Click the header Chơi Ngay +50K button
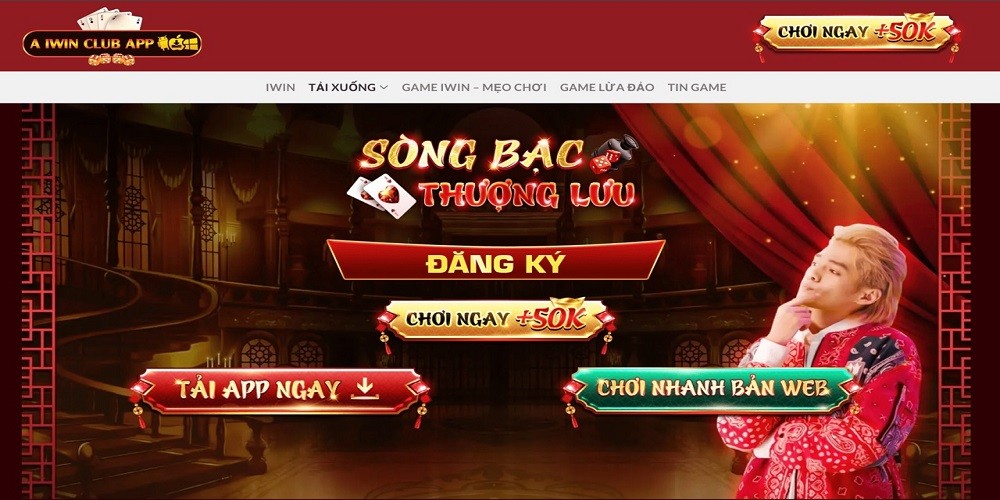 click(x=857, y=33)
